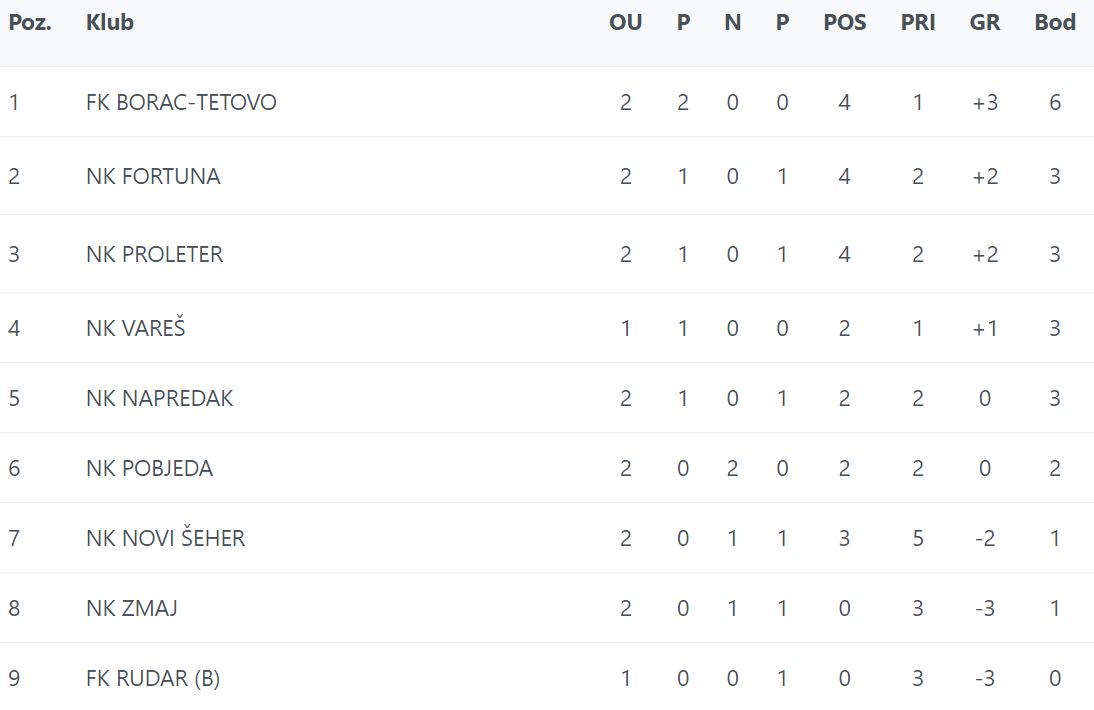Viewport: 1094px width, 710px height.
Task: Select the OU column header
Action: coord(625,22)
